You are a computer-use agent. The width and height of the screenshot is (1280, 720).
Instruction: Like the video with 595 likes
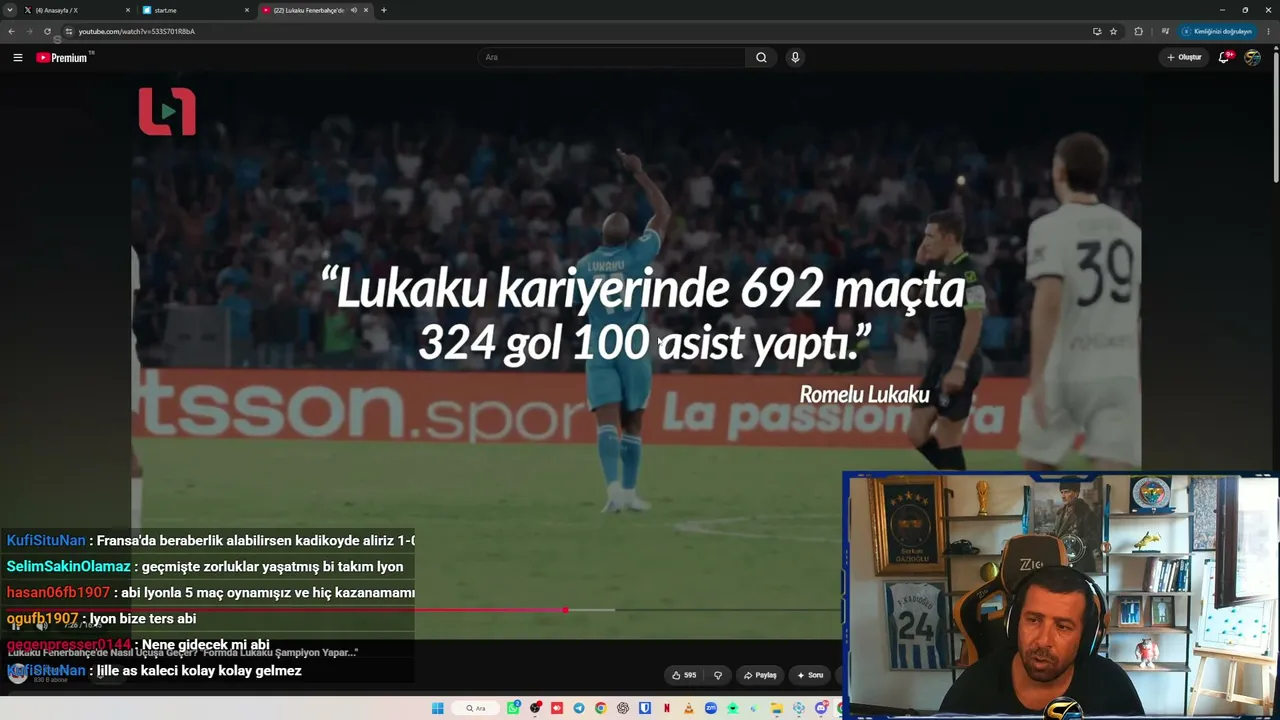684,675
